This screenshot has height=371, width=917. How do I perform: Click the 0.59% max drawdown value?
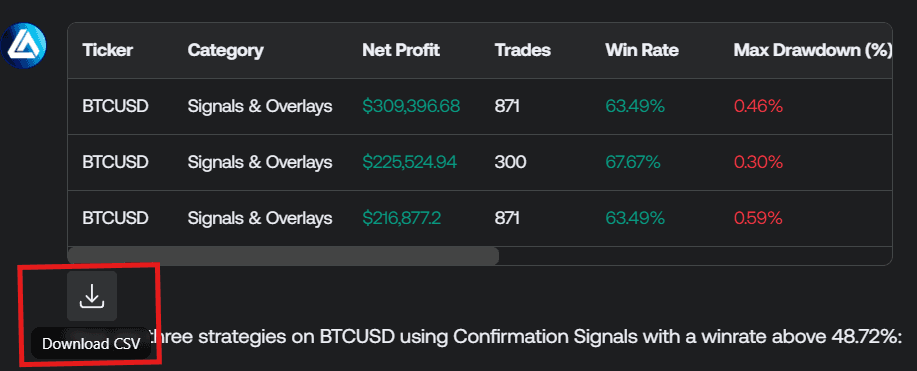pyautogui.click(x=758, y=218)
